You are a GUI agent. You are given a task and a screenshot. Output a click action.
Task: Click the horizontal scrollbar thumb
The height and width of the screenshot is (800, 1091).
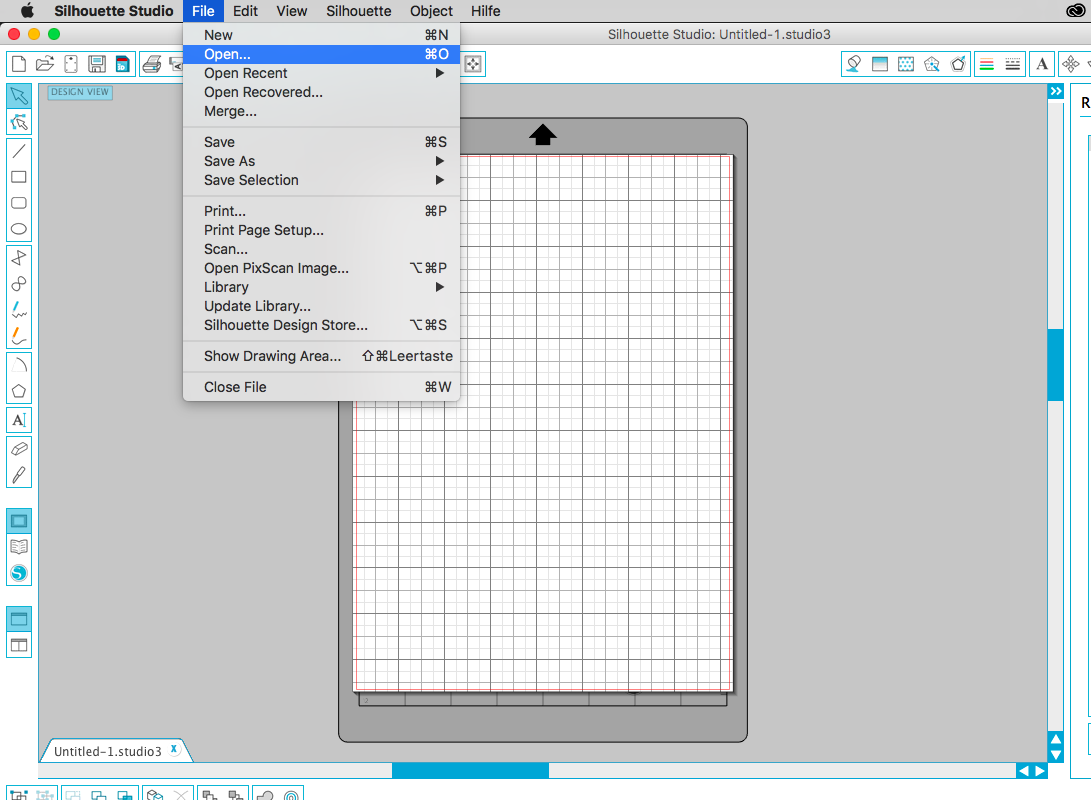[x=470, y=771]
